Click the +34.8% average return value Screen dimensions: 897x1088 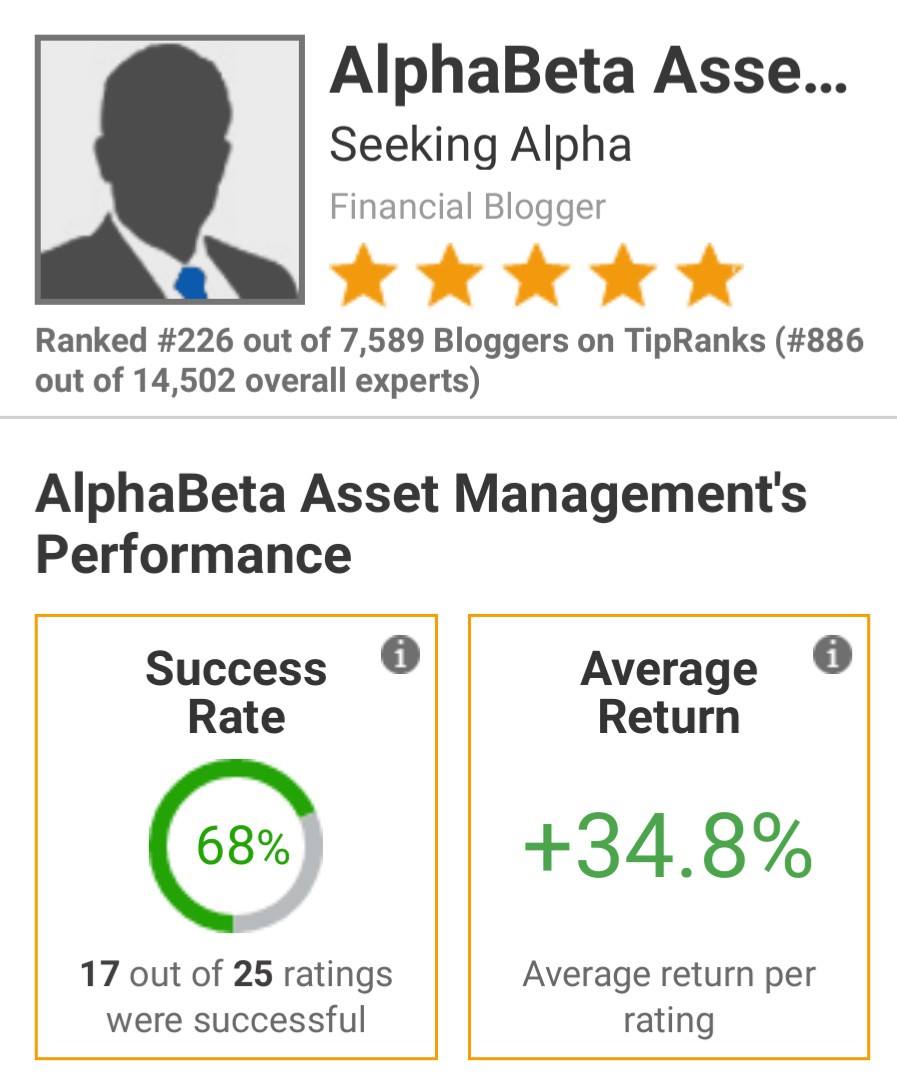point(667,847)
